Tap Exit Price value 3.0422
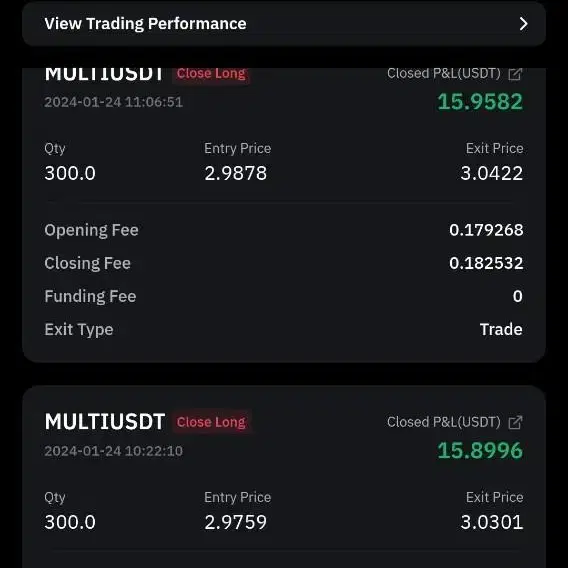The height and width of the screenshot is (568, 568). [492, 173]
